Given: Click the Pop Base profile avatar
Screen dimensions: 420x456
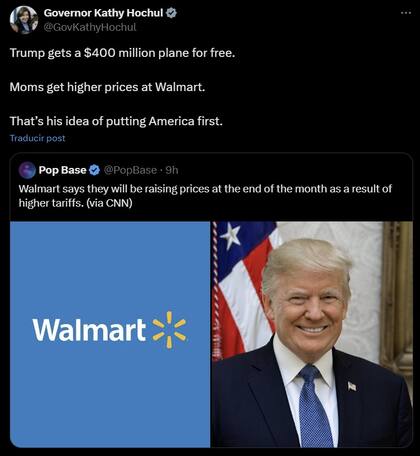Looking at the screenshot, I should [x=27, y=170].
